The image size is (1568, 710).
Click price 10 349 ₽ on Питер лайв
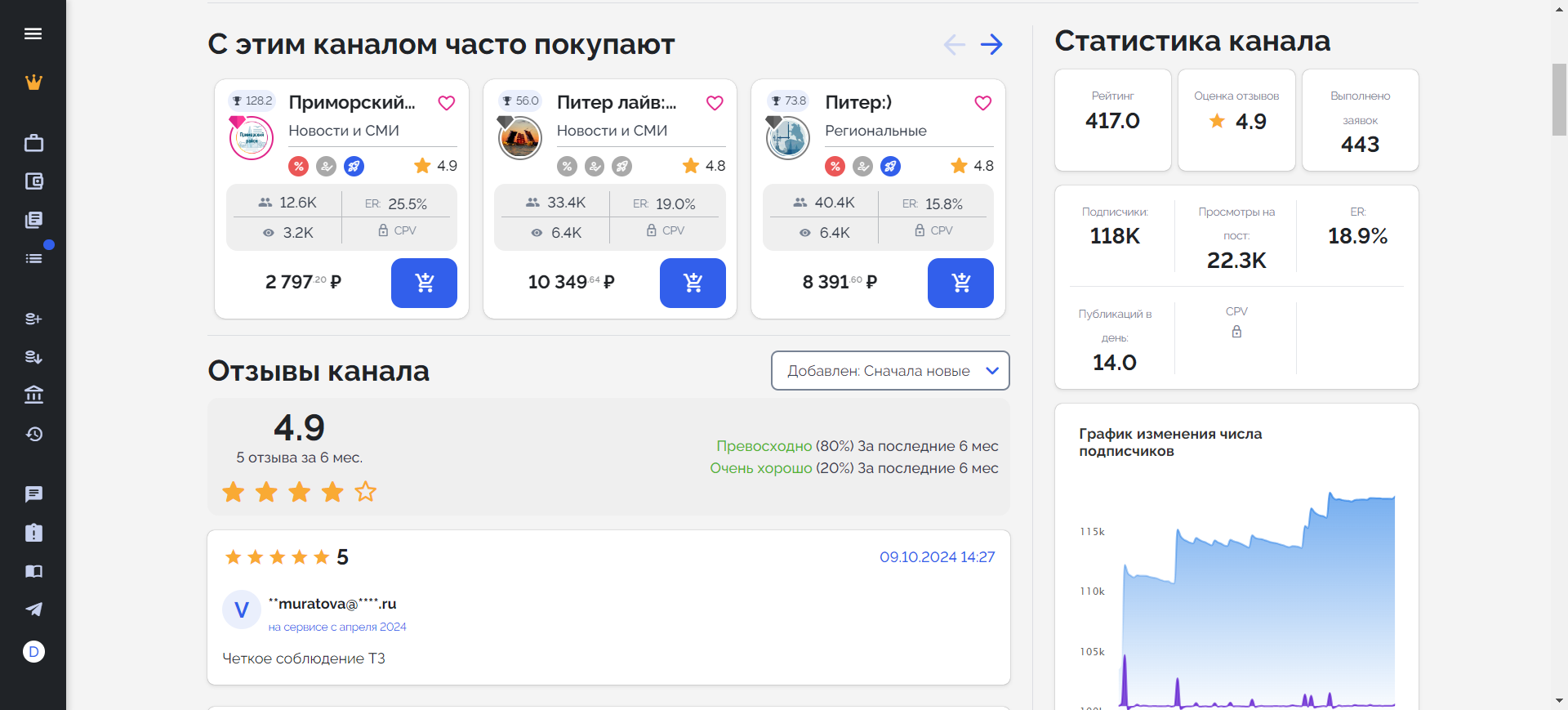[x=571, y=282]
